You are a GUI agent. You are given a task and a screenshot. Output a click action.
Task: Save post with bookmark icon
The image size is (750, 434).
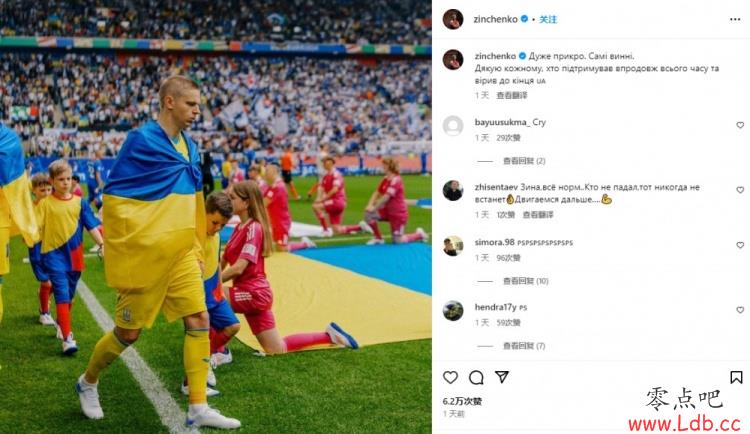pyautogui.click(x=736, y=378)
